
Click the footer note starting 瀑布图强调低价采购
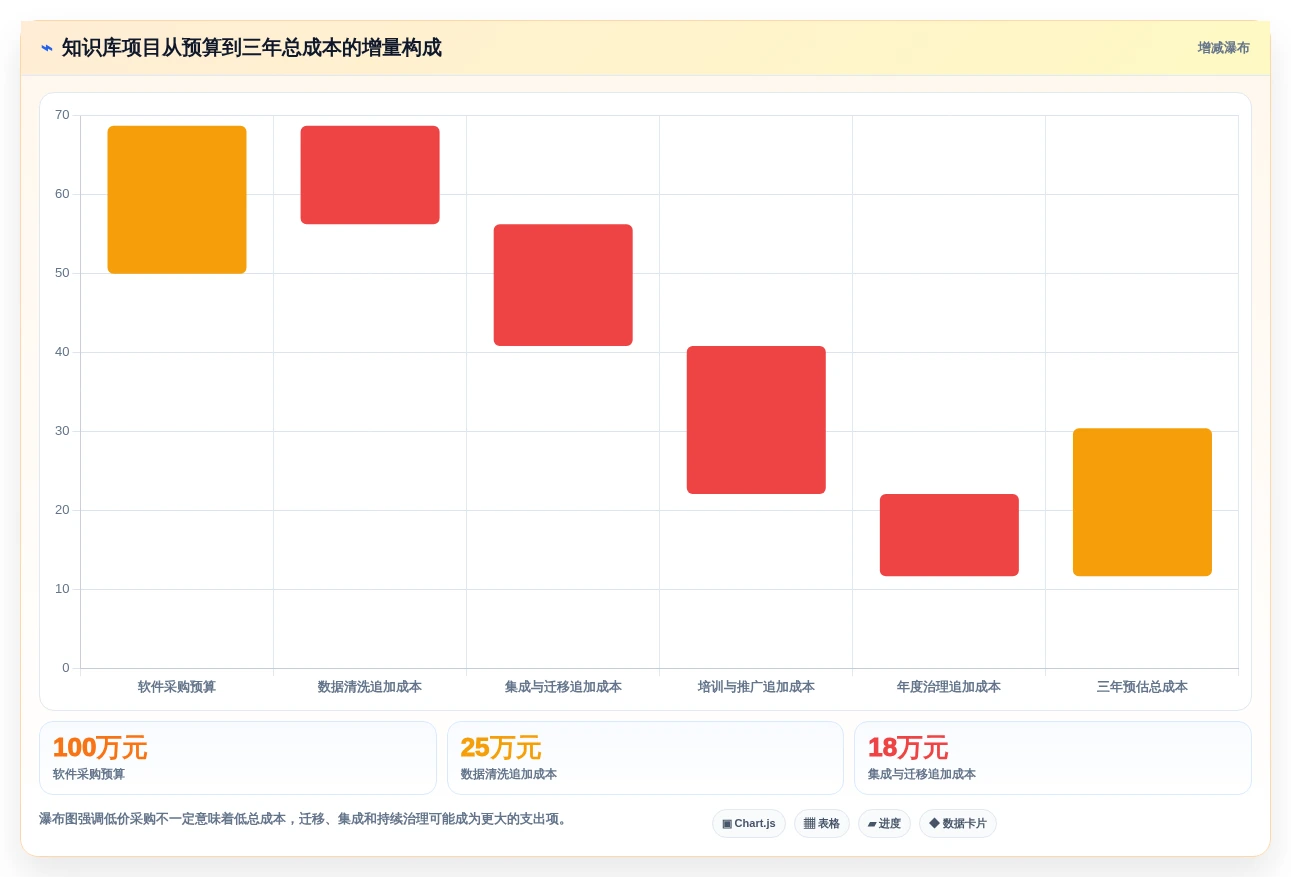point(305,819)
